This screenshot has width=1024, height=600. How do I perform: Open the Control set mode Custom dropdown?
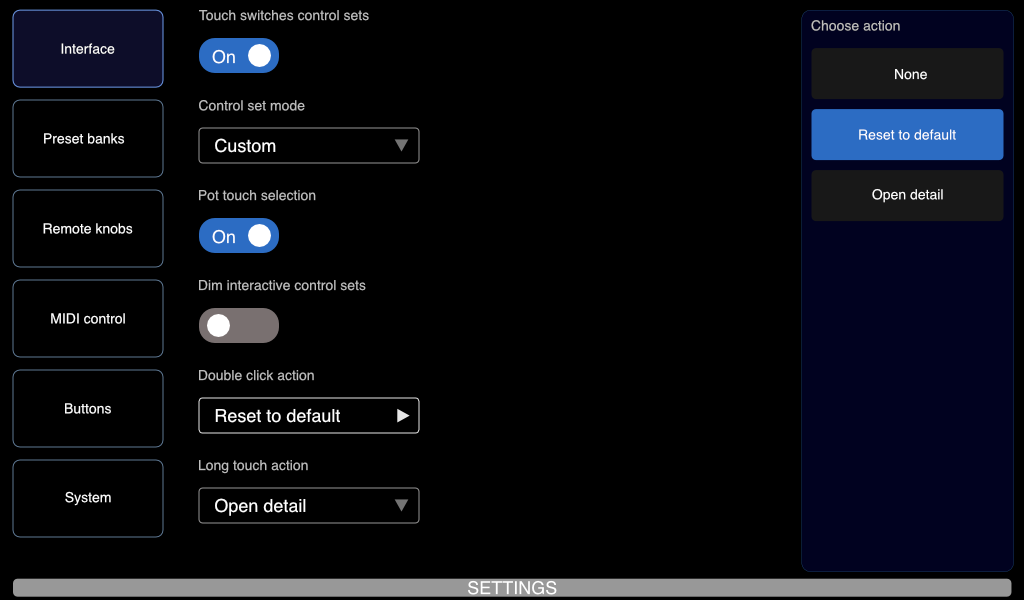coord(309,146)
